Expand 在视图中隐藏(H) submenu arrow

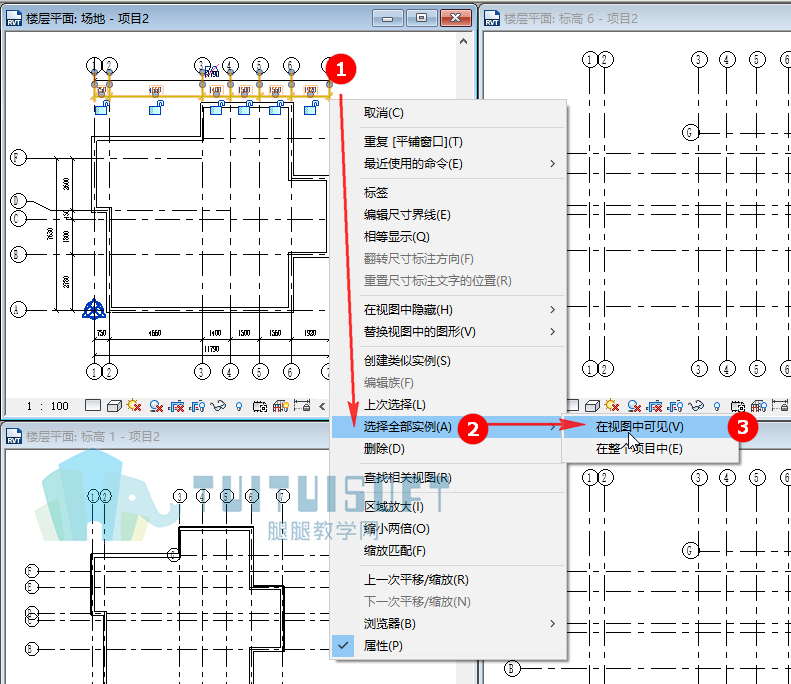[x=553, y=309]
